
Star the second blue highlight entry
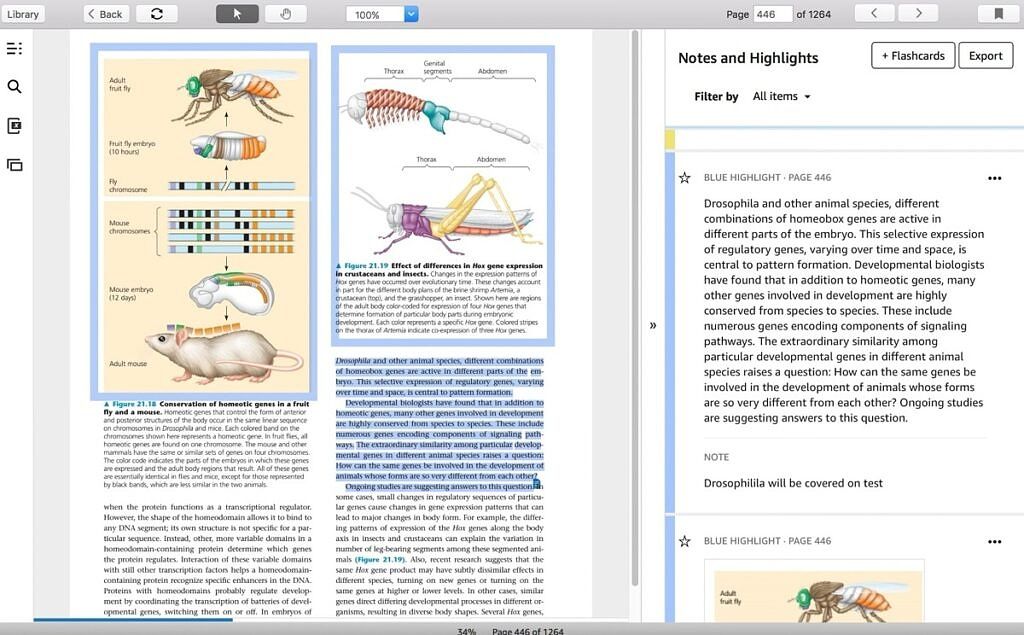pos(684,541)
